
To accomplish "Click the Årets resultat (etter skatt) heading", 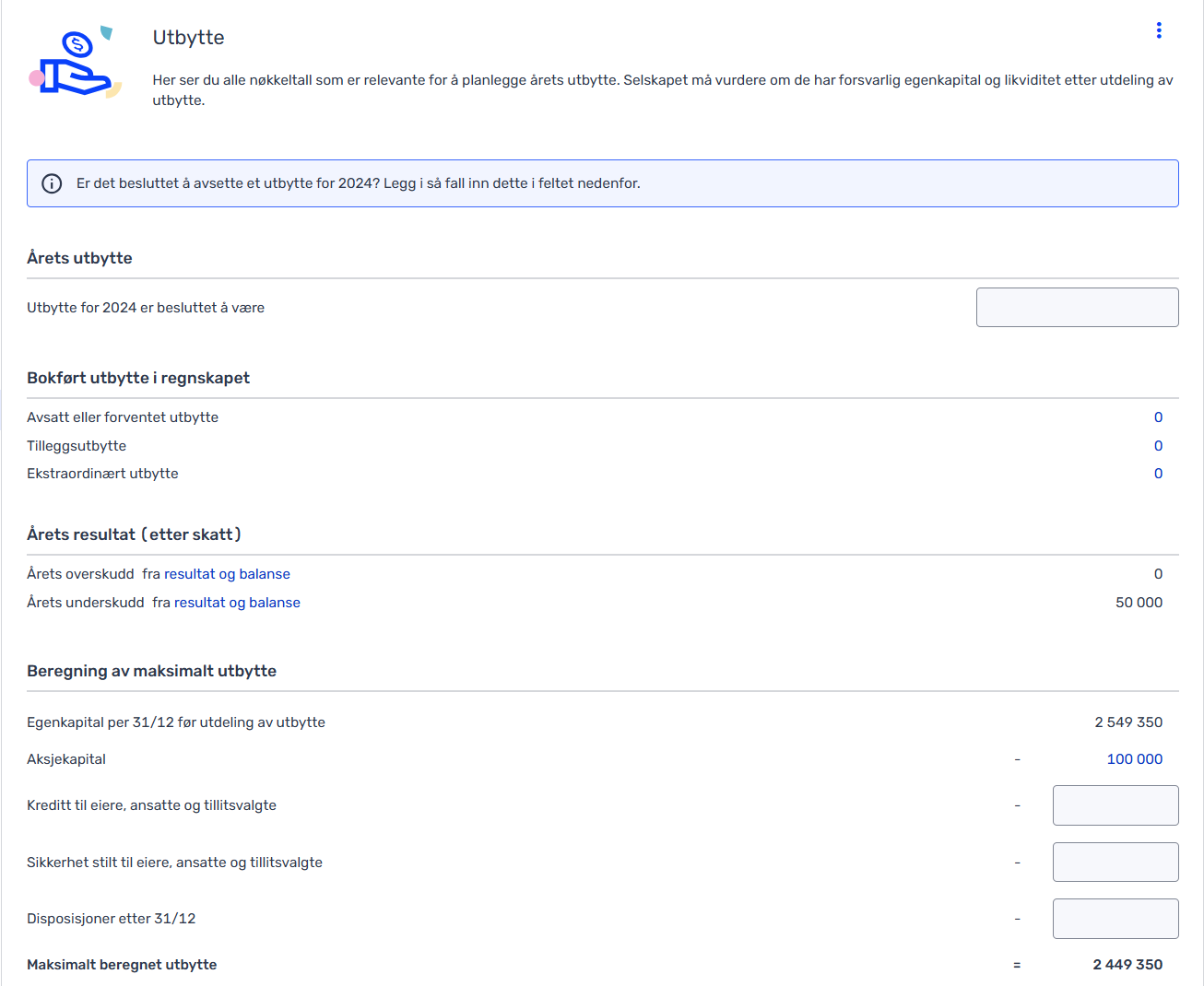I will point(134,534).
